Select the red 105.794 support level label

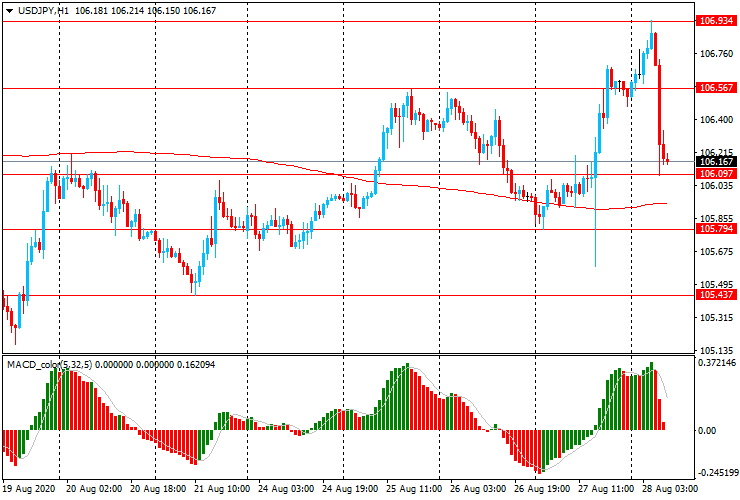pyautogui.click(x=712, y=229)
